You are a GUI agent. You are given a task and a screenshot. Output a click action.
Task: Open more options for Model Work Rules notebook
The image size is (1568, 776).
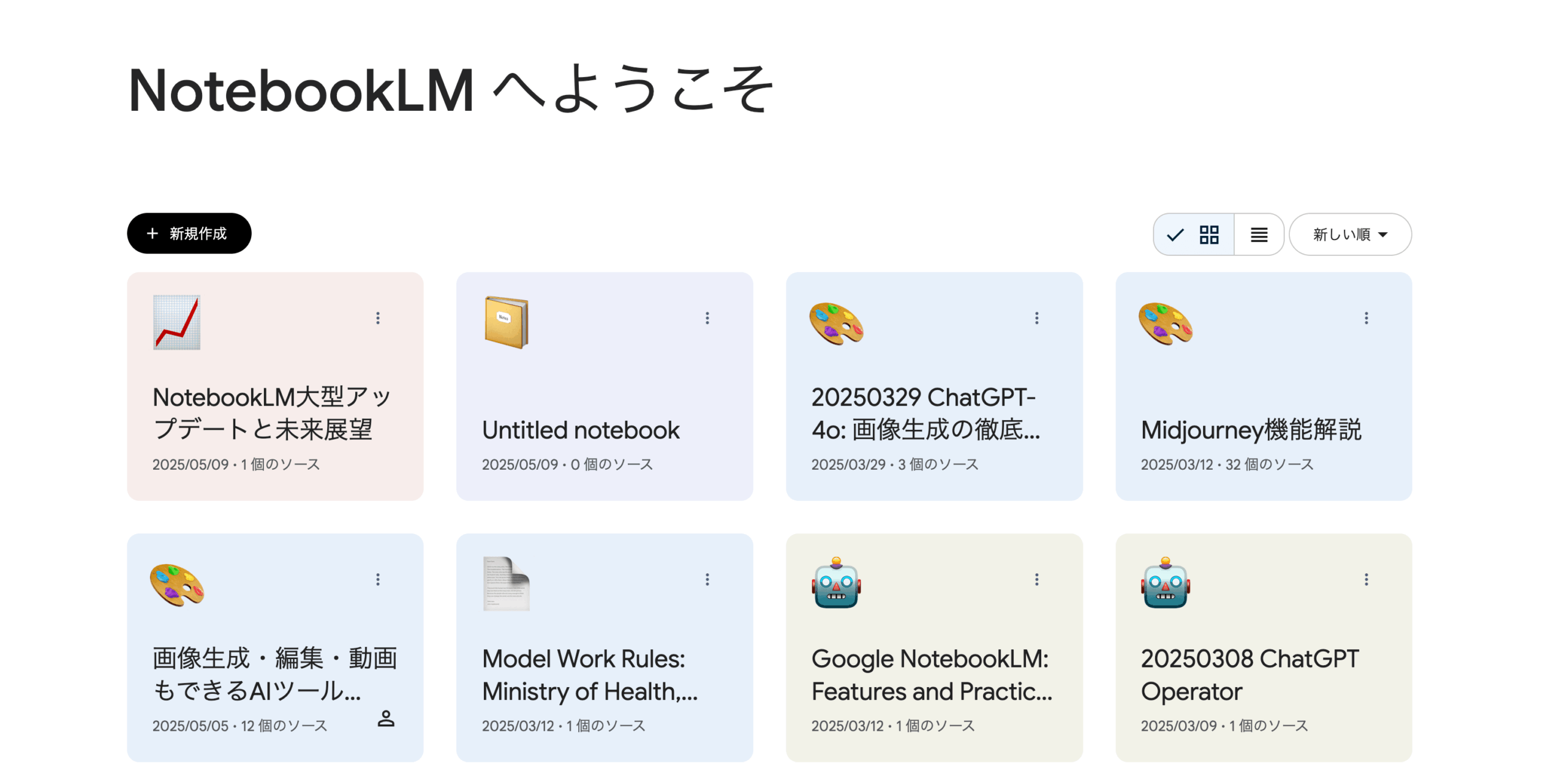pyautogui.click(x=707, y=579)
